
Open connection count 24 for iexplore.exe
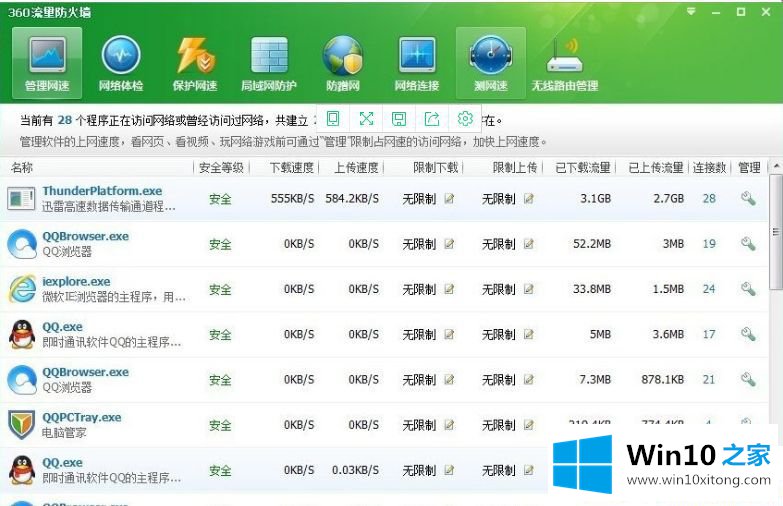[709, 289]
